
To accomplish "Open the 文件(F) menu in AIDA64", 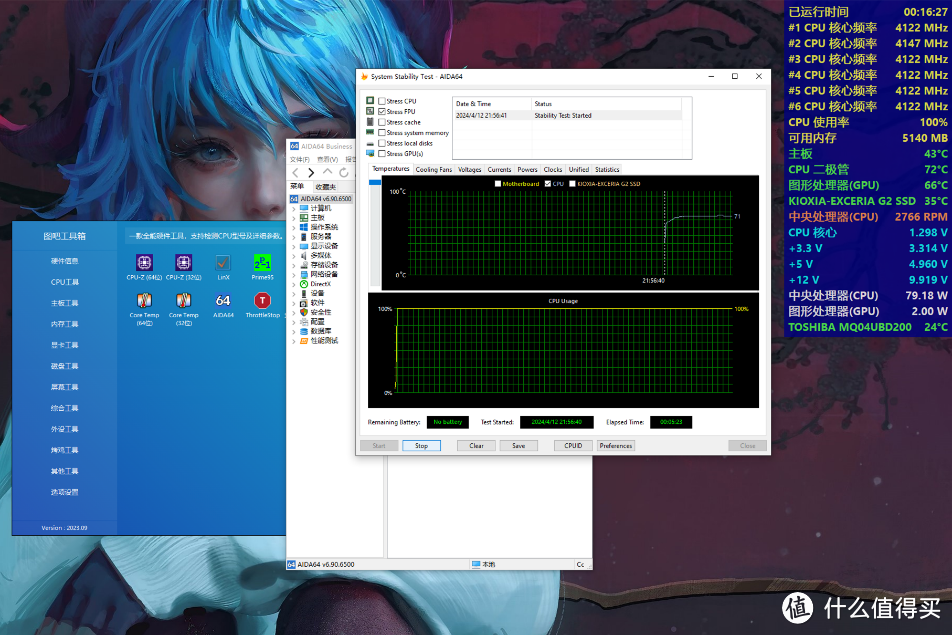I will (299, 160).
